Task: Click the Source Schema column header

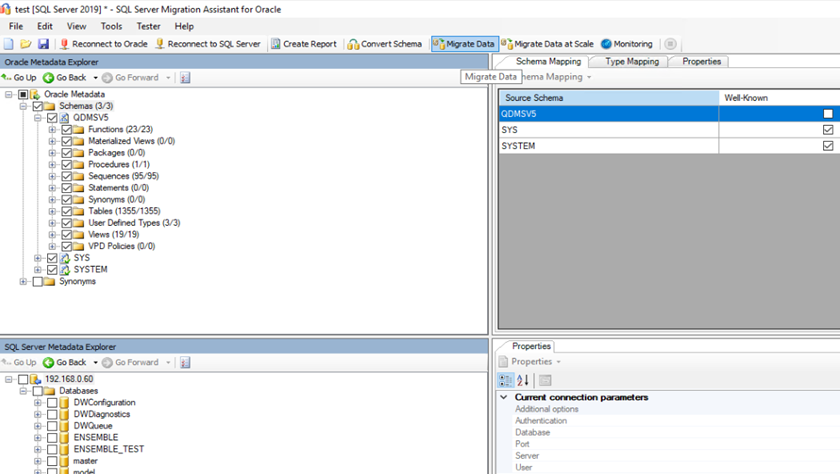Action: tap(609, 98)
